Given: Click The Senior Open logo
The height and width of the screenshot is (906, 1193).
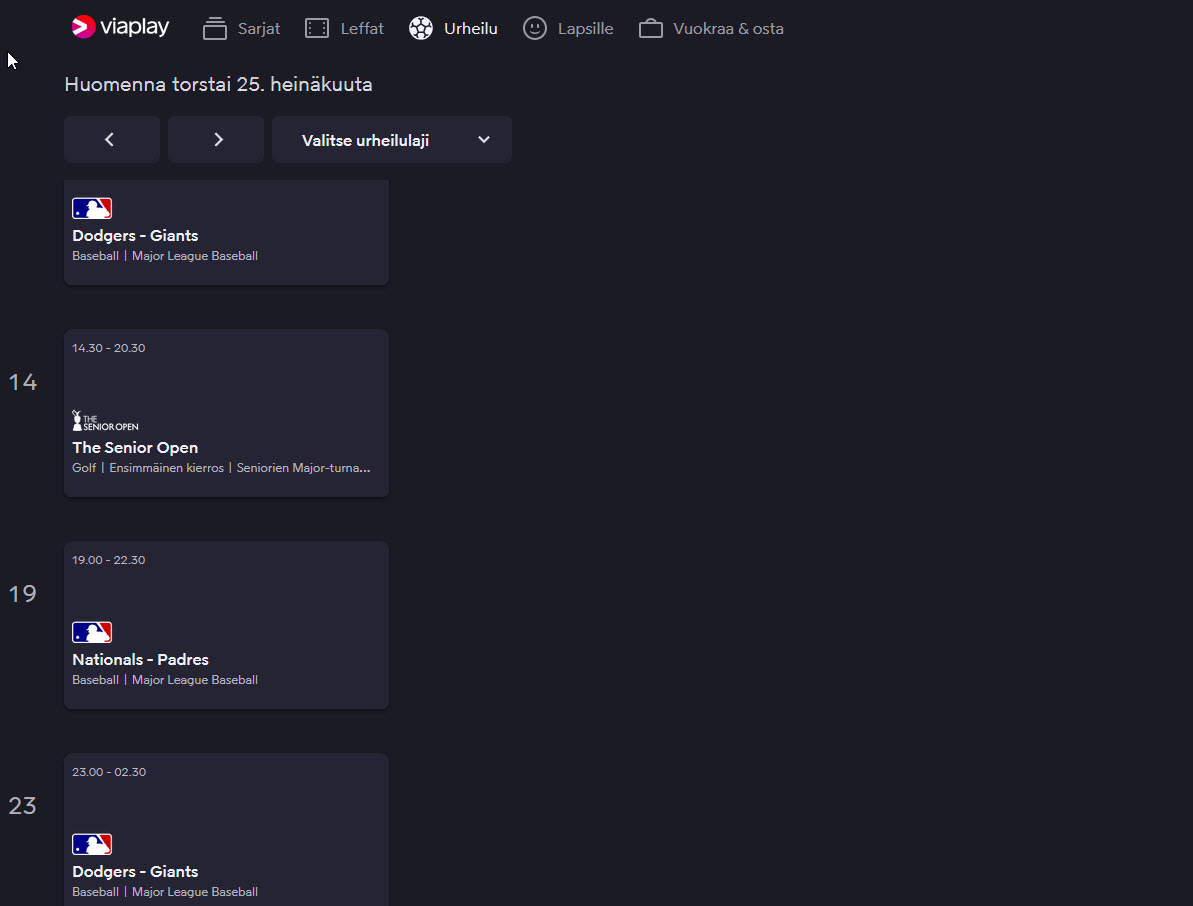Looking at the screenshot, I should pos(105,421).
